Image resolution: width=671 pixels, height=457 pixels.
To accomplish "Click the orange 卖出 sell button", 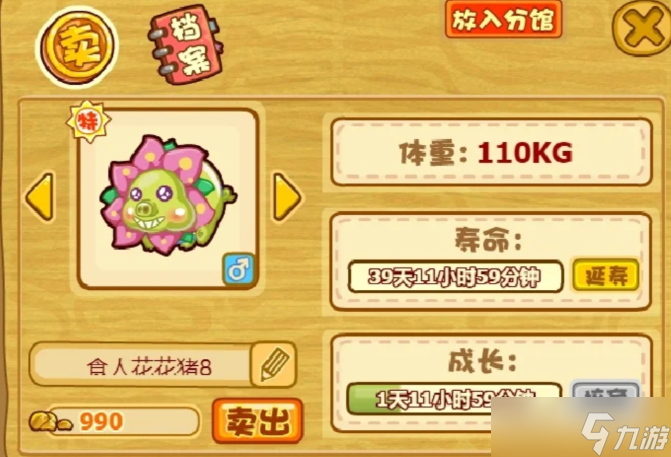I will pos(258,421).
